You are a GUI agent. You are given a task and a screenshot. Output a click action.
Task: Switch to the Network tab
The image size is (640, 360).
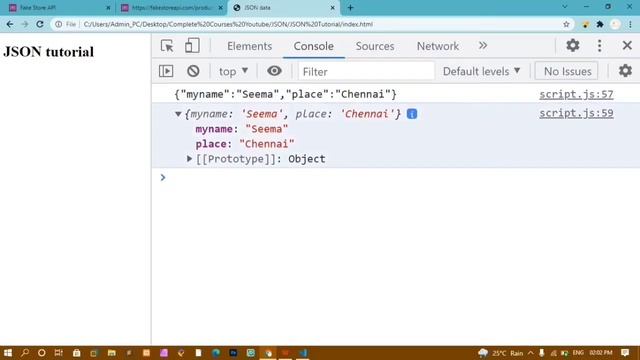(438, 46)
